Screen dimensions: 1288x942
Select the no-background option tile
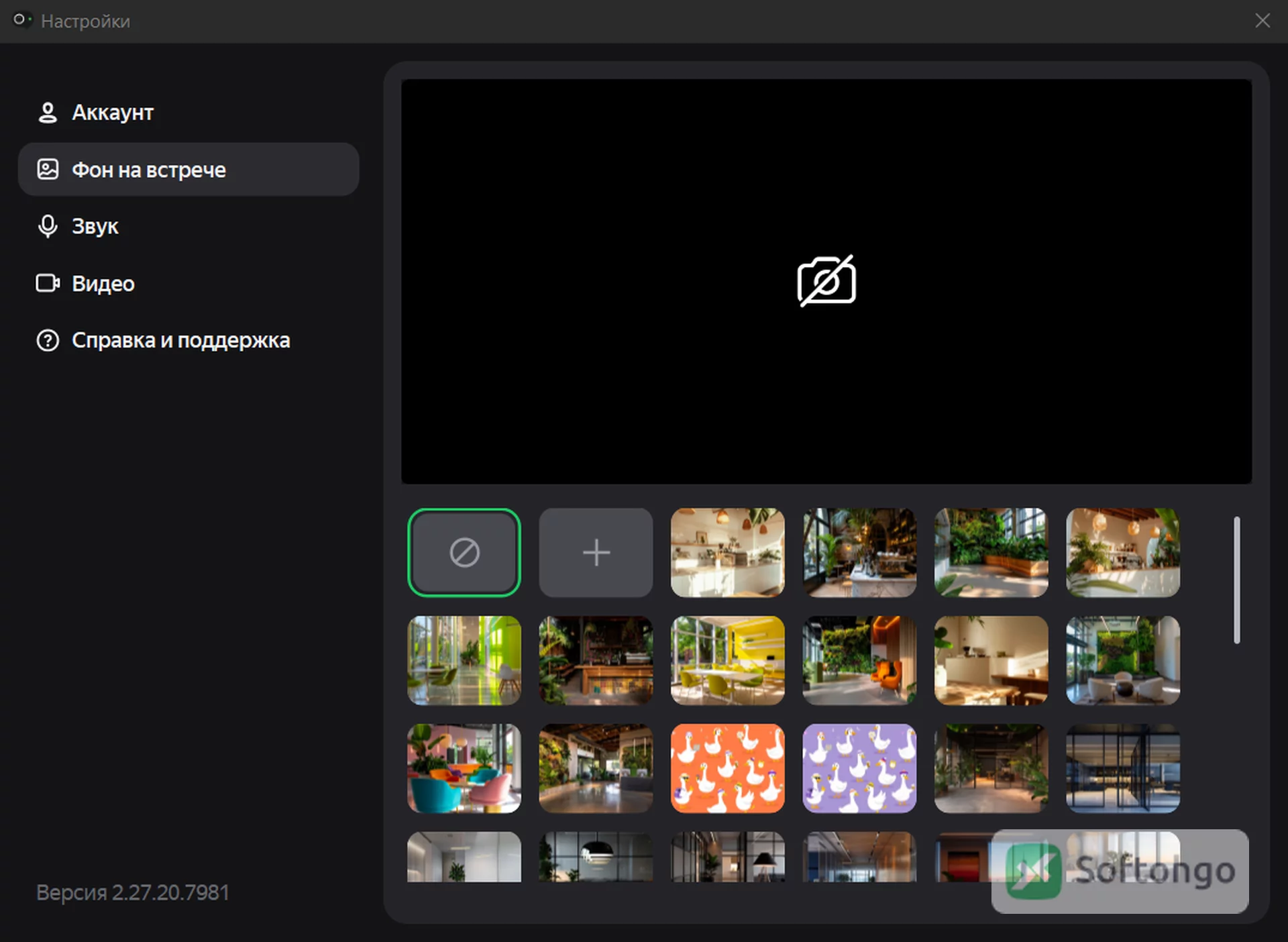(464, 553)
